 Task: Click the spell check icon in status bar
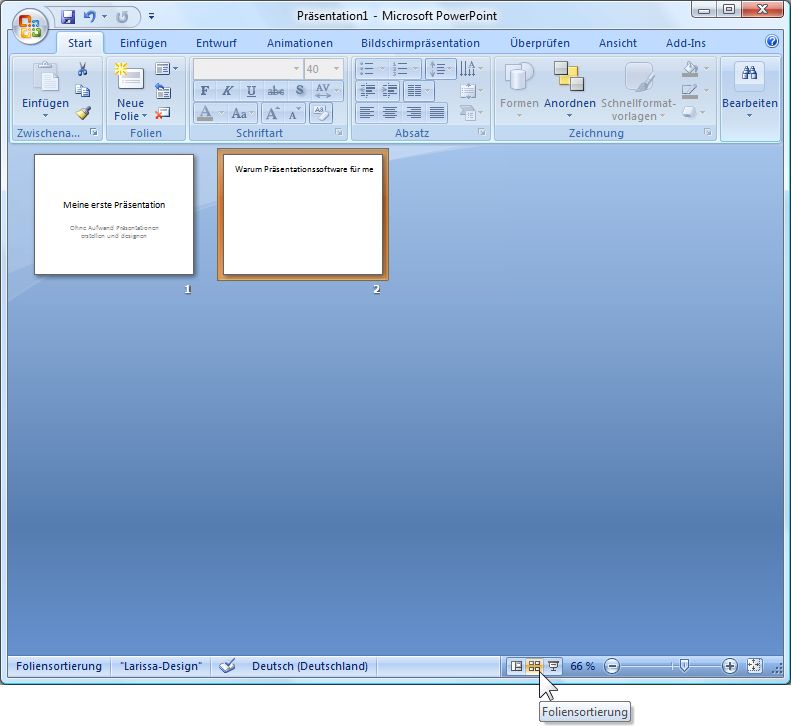(227, 666)
